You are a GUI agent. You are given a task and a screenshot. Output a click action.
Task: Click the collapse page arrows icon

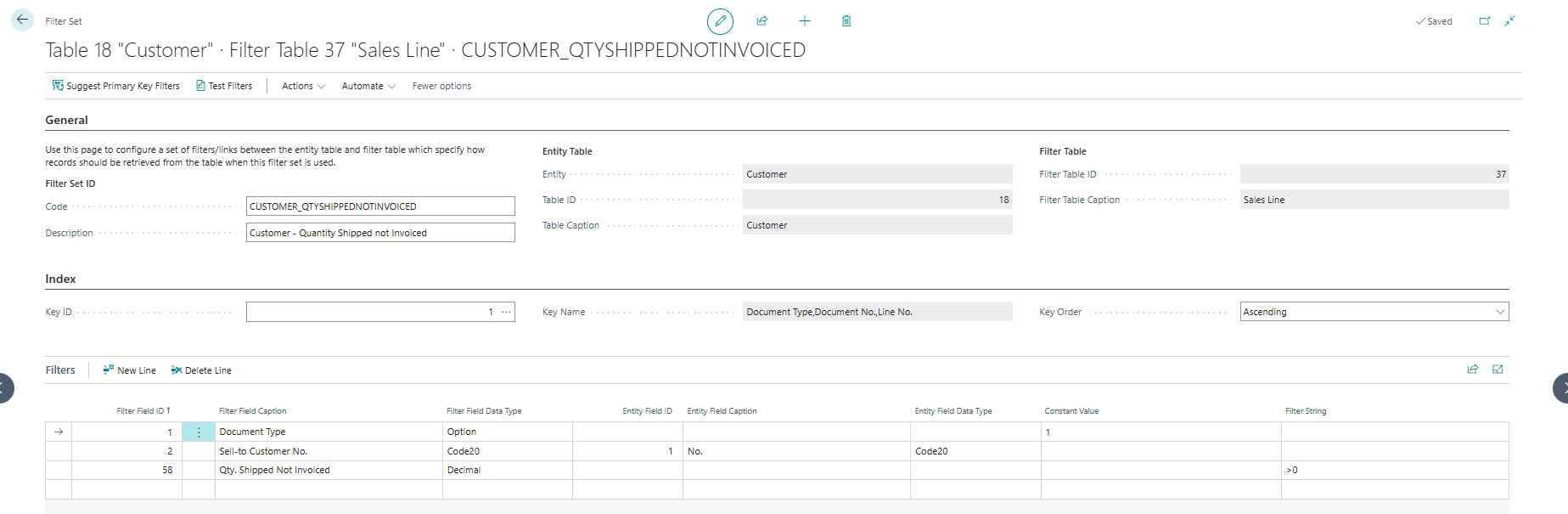pos(1509,21)
